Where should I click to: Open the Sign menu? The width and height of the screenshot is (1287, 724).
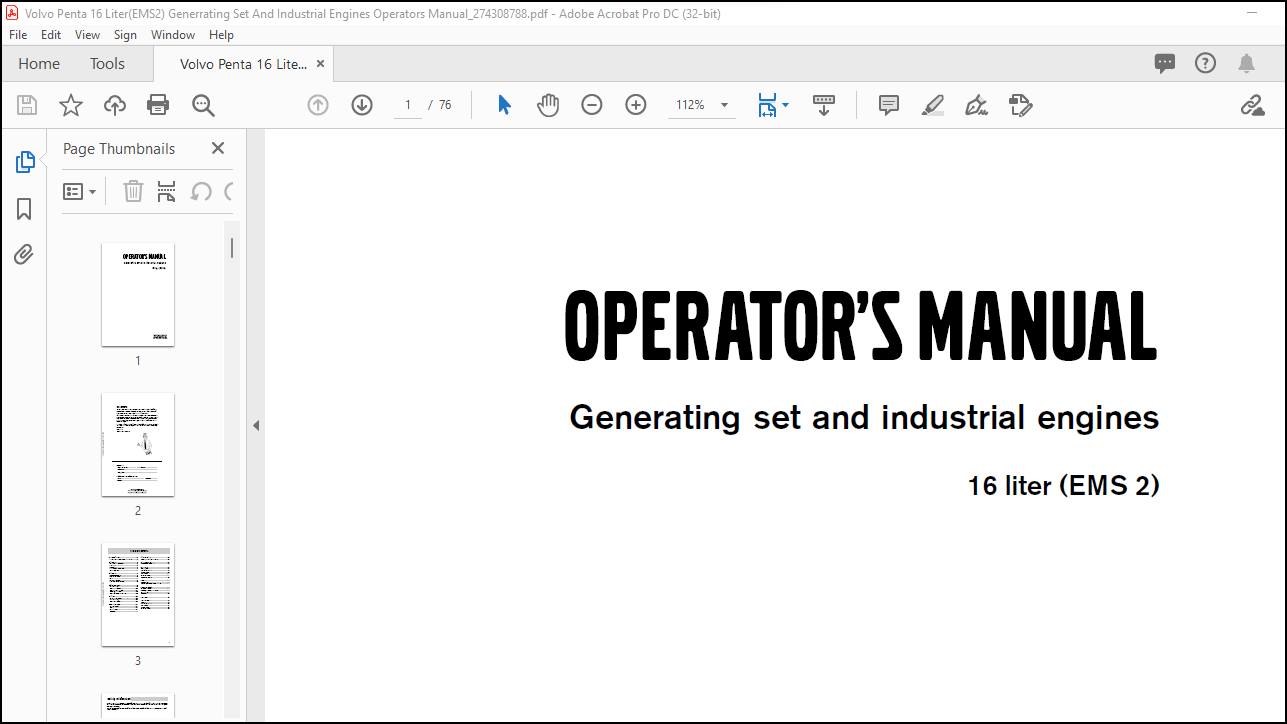125,34
